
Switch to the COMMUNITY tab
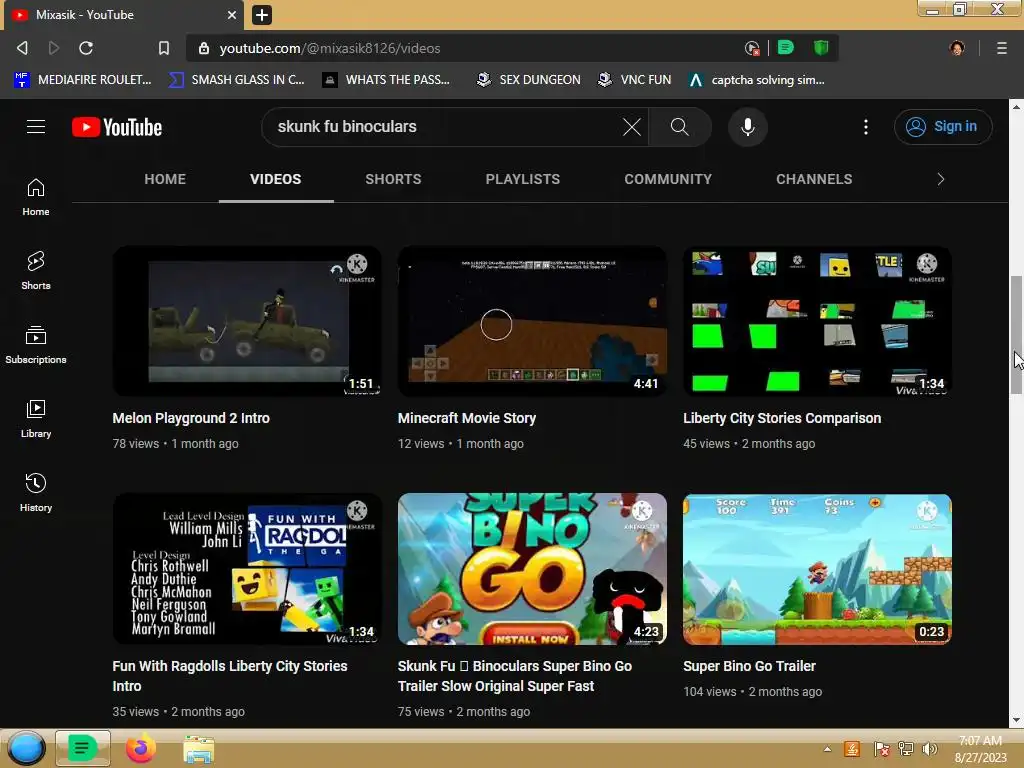pyautogui.click(x=667, y=179)
